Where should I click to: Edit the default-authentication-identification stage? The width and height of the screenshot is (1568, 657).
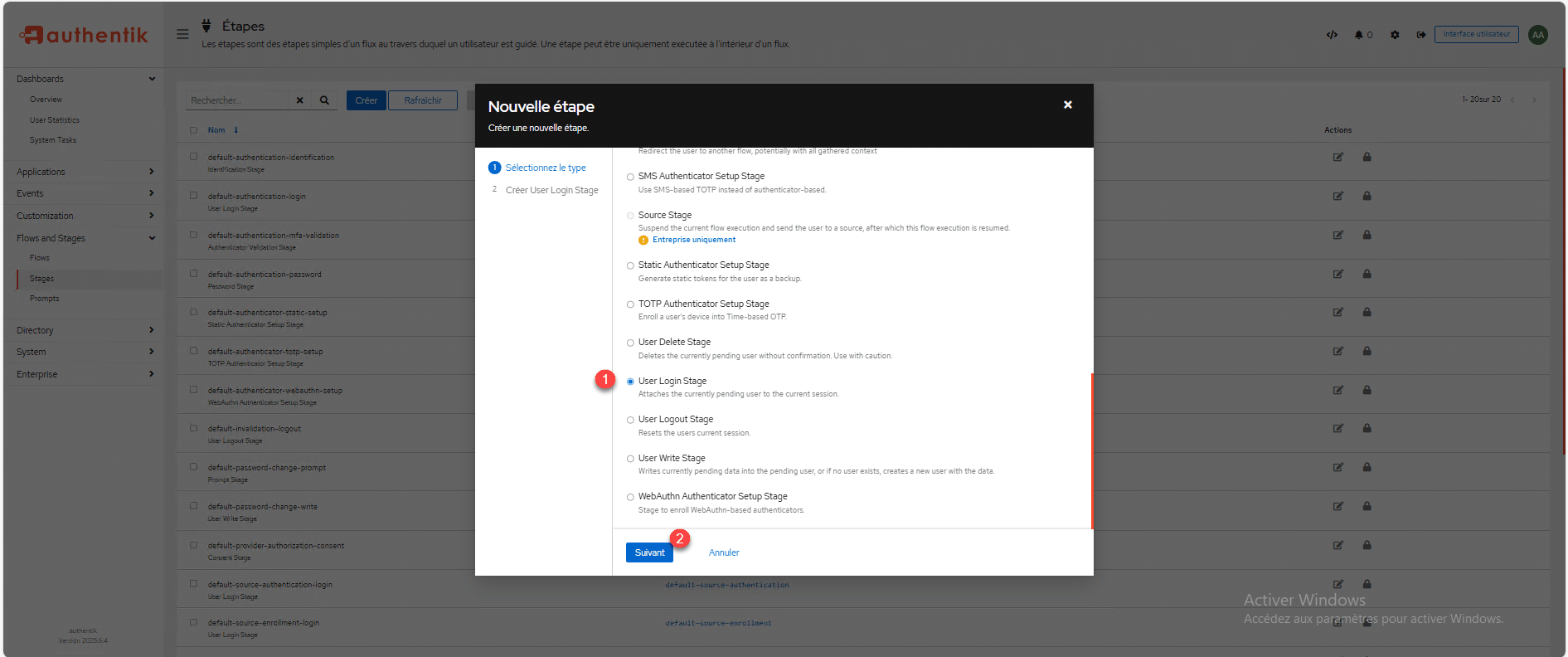coord(1337,157)
